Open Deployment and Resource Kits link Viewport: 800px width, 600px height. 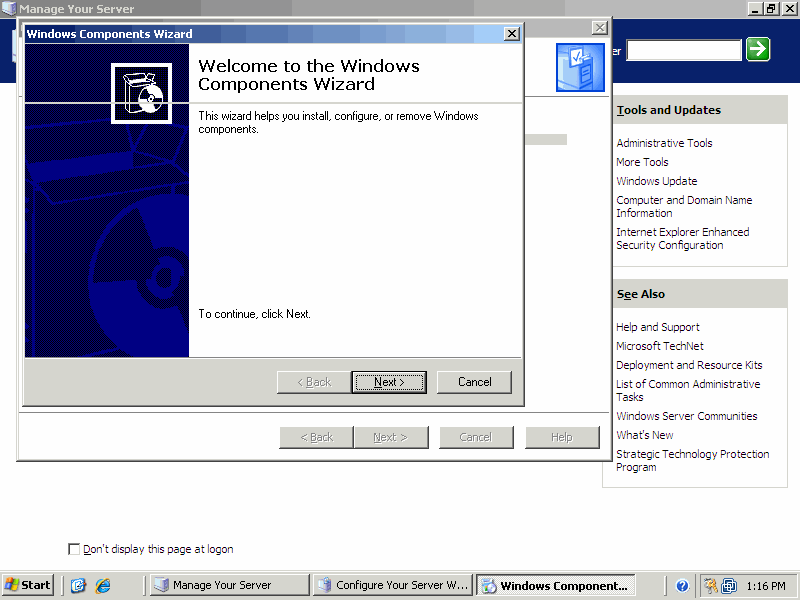pos(689,365)
